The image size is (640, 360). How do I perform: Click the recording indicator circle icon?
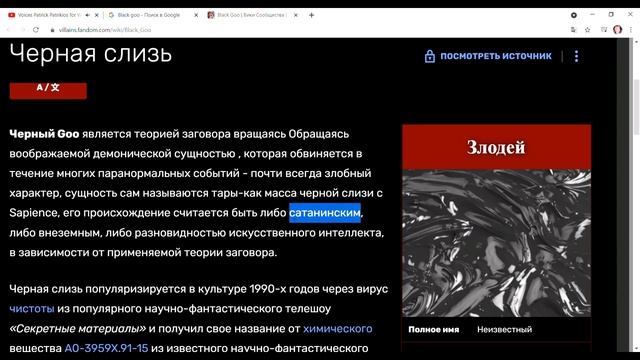573,15
